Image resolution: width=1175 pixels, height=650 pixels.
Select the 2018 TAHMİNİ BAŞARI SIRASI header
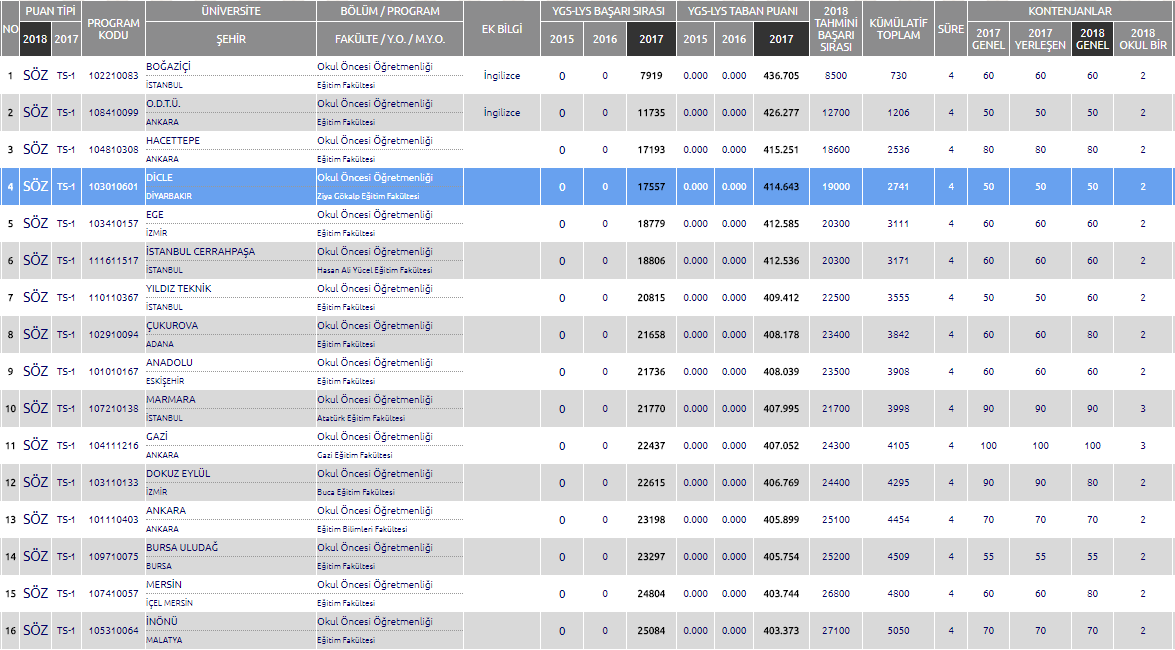point(835,28)
